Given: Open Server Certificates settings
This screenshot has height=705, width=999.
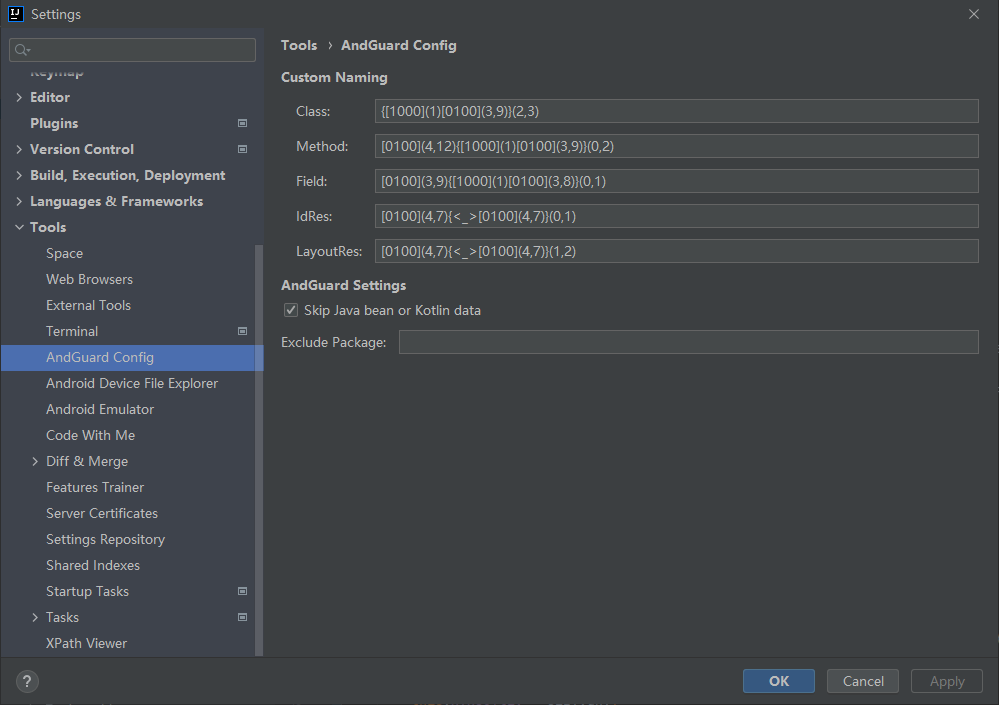Looking at the screenshot, I should click(x=102, y=513).
